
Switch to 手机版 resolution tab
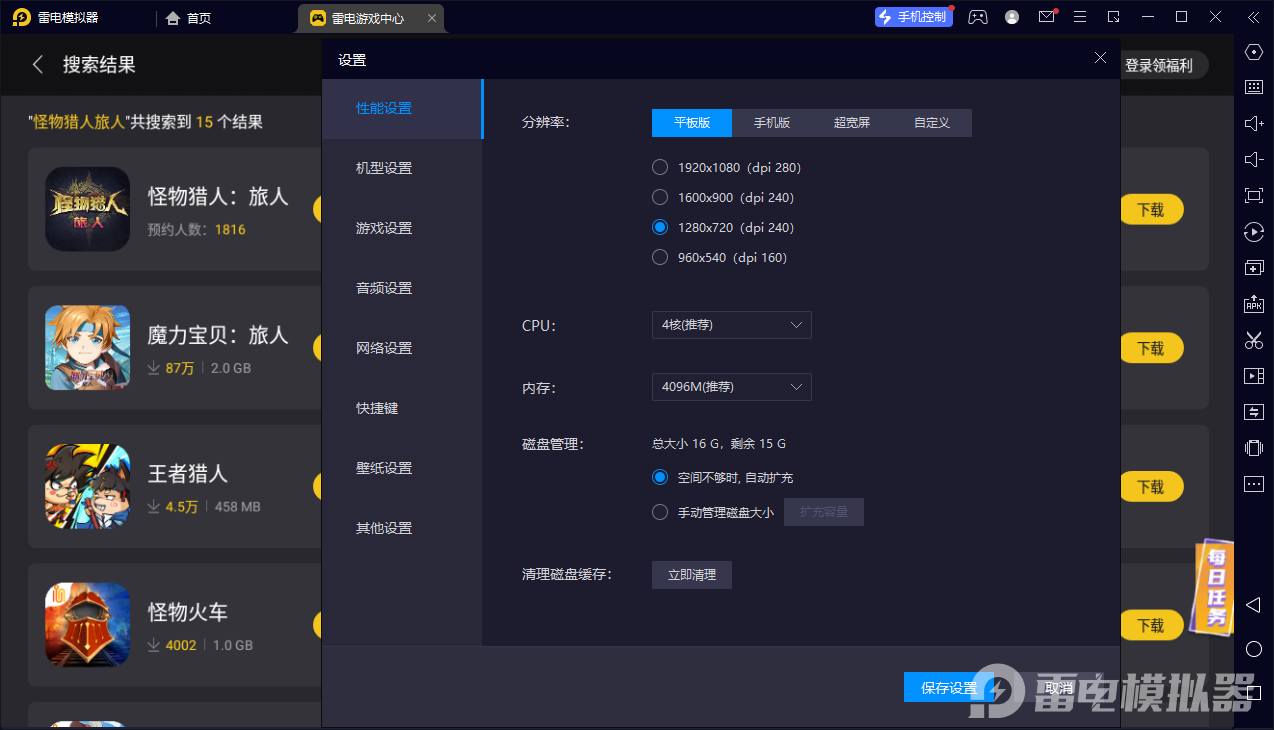771,123
